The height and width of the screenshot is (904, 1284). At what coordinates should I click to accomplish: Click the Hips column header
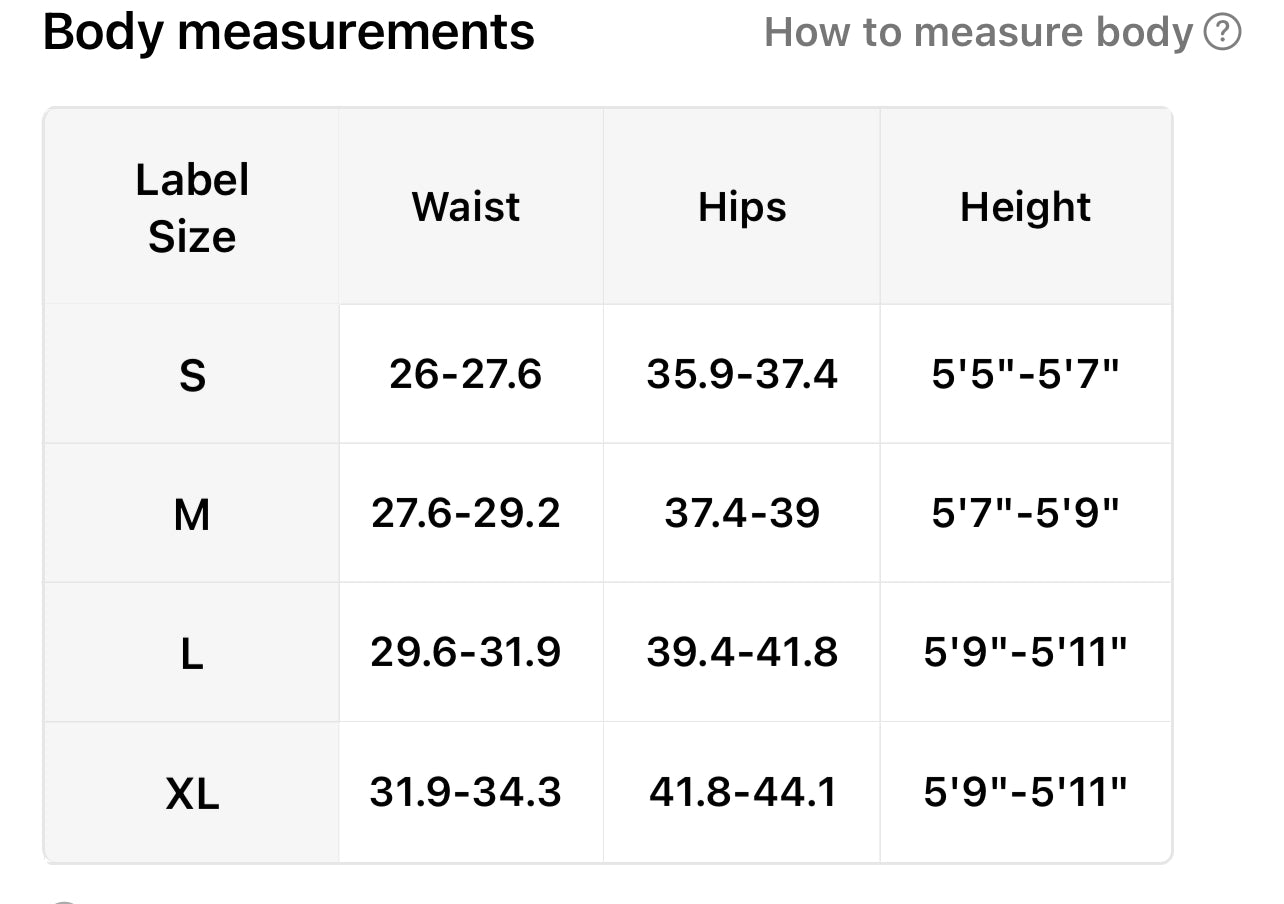742,207
